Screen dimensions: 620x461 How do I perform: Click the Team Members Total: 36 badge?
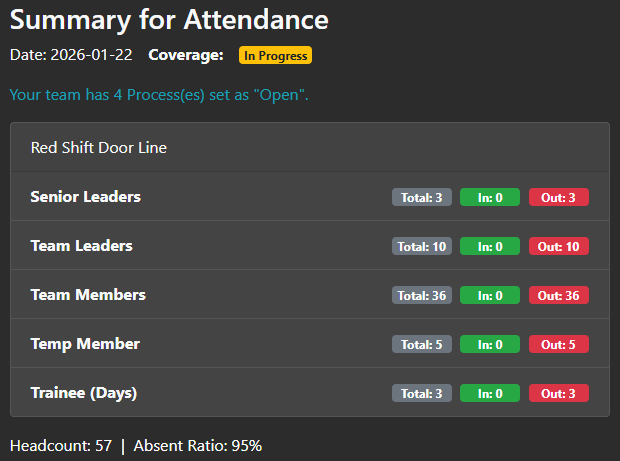[x=421, y=295]
